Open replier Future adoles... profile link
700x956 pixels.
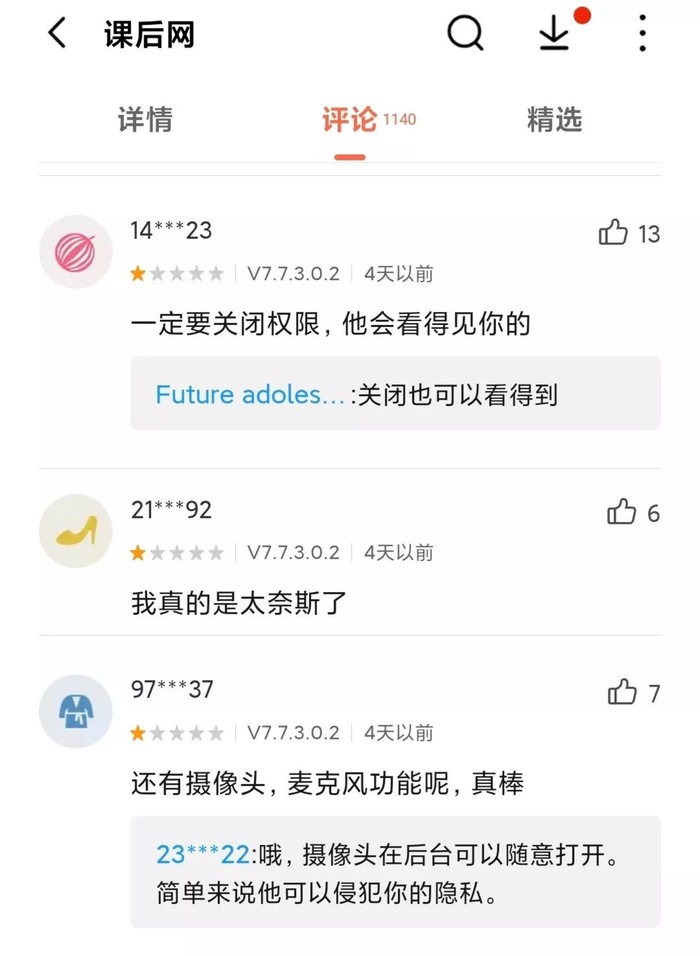250,395
